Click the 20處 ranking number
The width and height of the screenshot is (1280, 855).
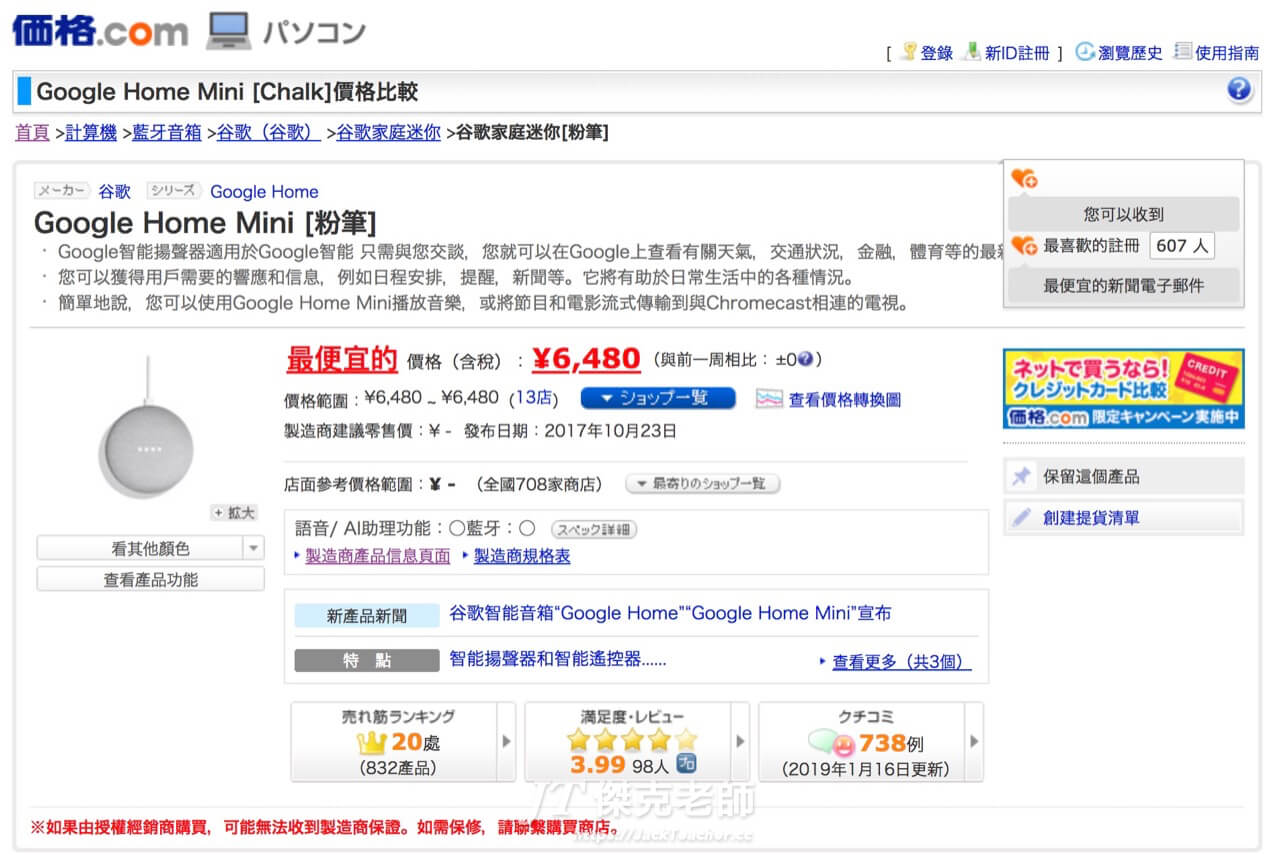(414, 743)
